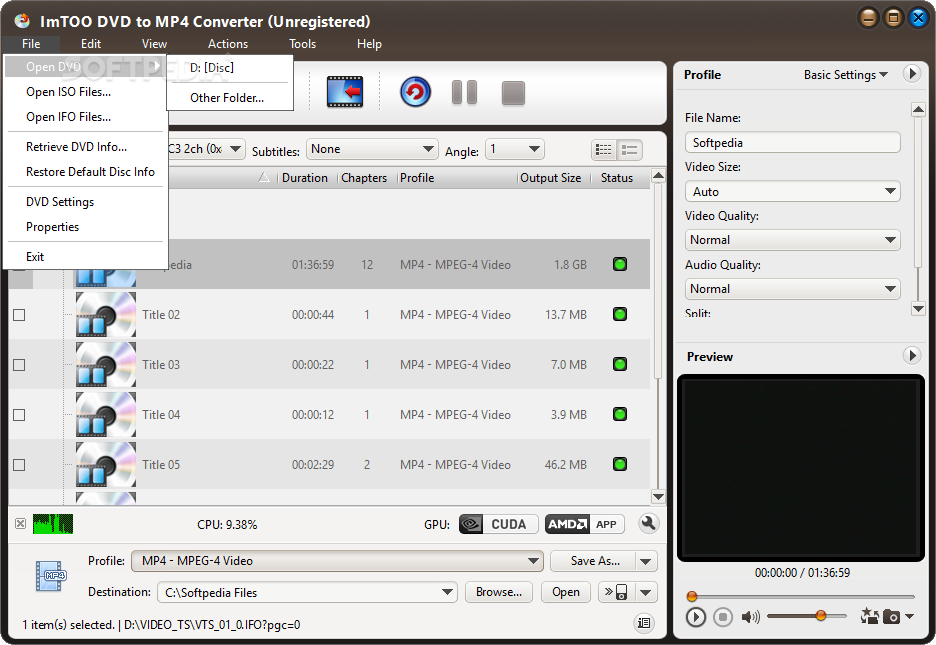Click the preview seek slider handle
Viewport: 936px width, 645px height.
(692, 595)
